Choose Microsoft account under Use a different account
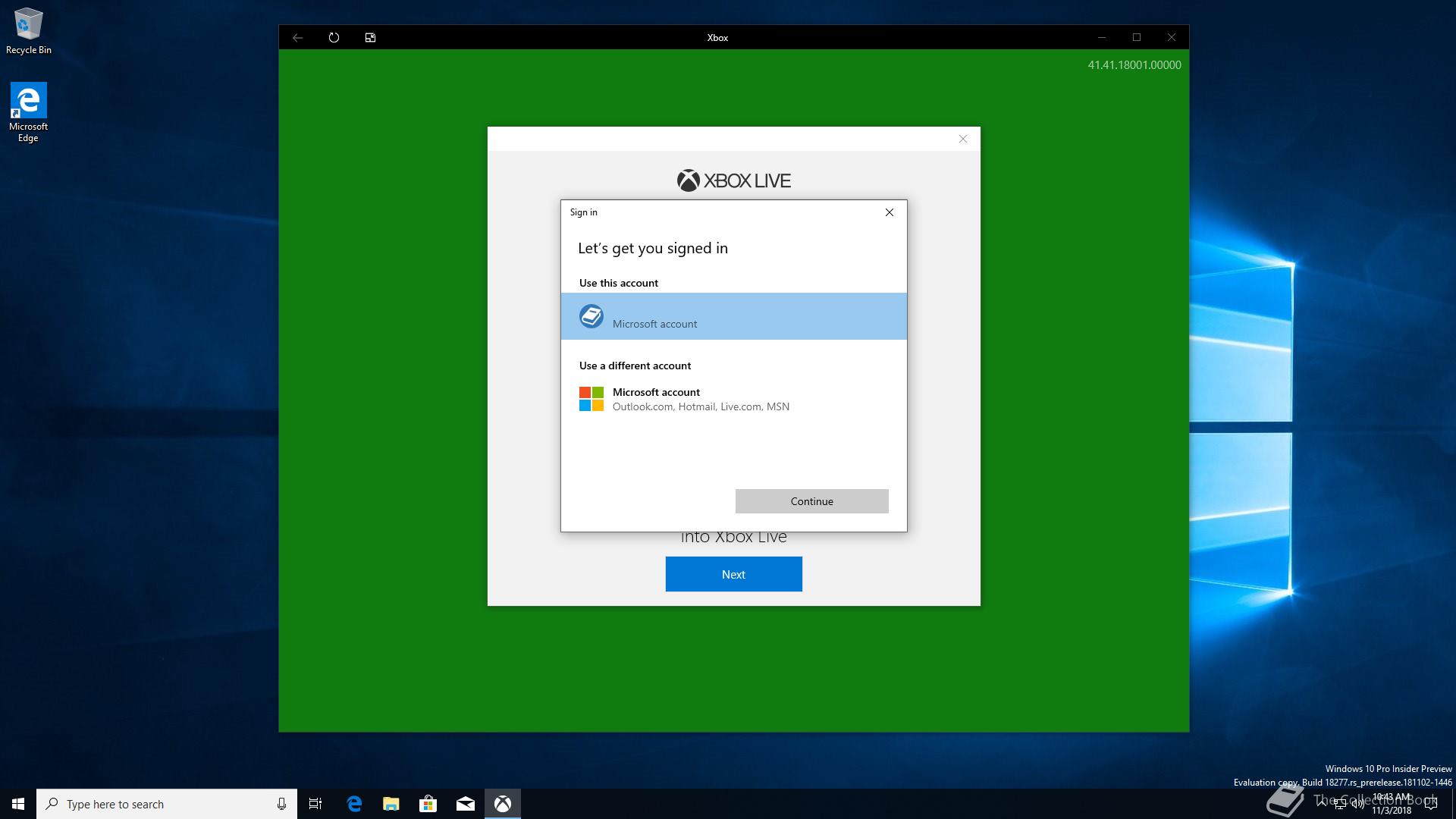 [733, 399]
